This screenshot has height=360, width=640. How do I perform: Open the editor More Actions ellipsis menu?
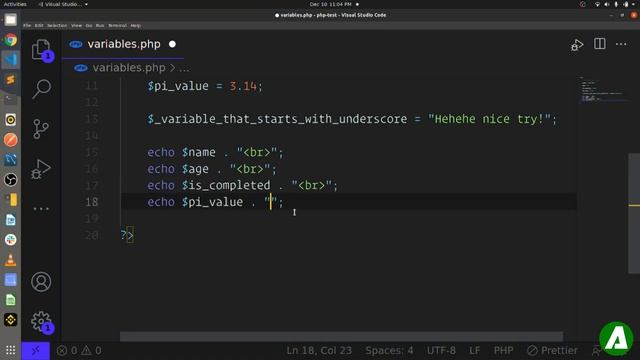tap(621, 44)
